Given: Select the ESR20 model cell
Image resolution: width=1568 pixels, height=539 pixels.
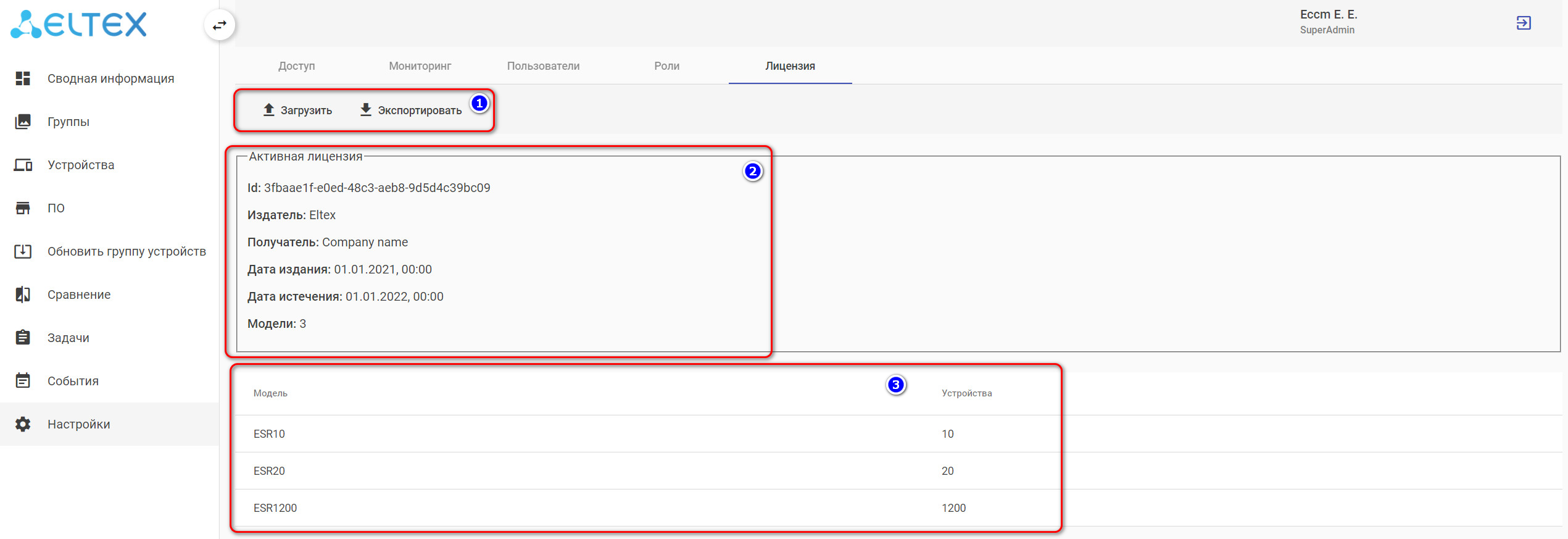Looking at the screenshot, I should click(x=269, y=471).
